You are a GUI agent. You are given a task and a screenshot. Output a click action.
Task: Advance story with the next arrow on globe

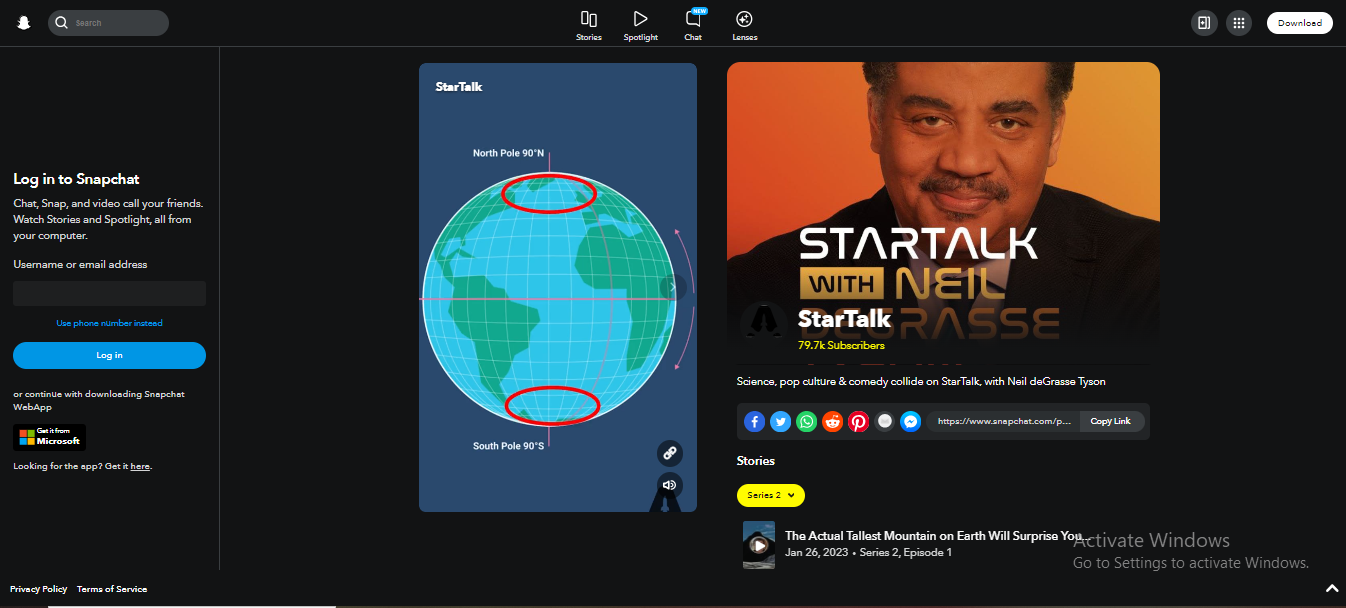(x=674, y=288)
